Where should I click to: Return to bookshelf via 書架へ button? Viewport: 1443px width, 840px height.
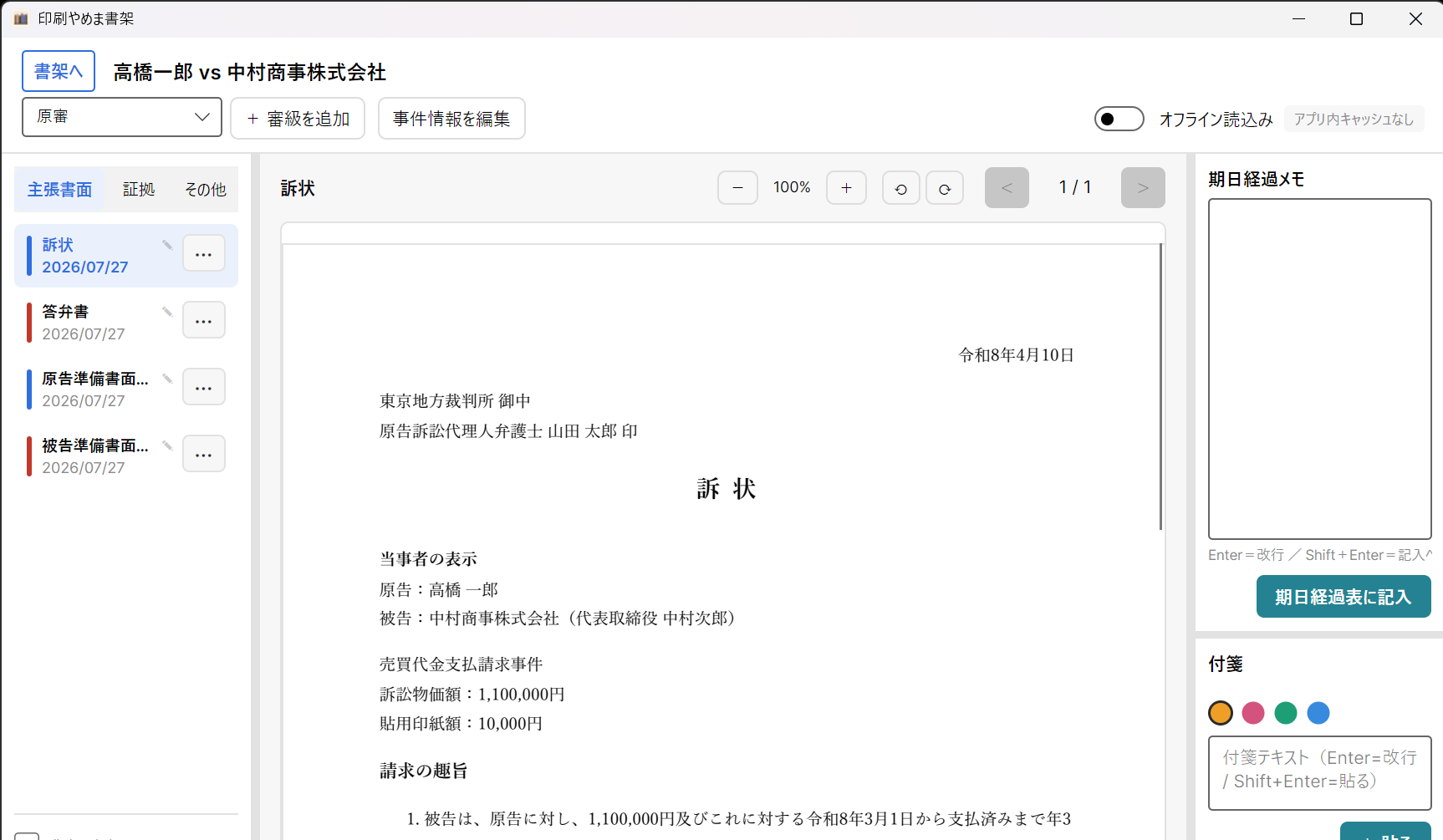pyautogui.click(x=59, y=71)
